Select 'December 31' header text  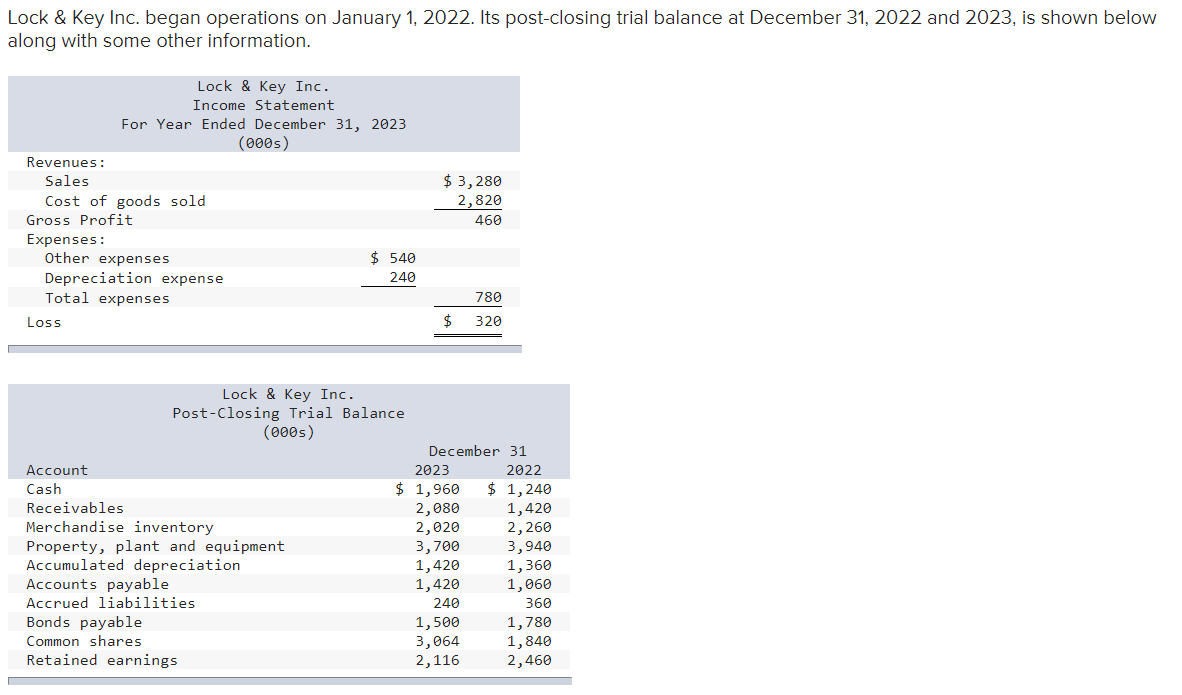(478, 452)
